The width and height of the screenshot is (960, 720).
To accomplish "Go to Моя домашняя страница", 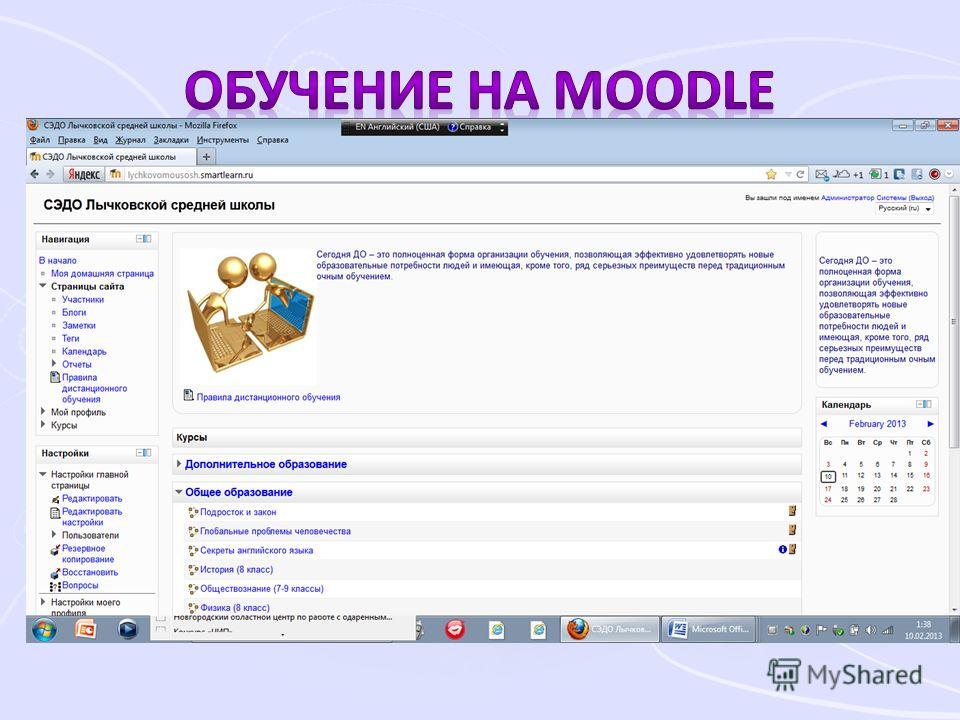I will click(x=102, y=274).
